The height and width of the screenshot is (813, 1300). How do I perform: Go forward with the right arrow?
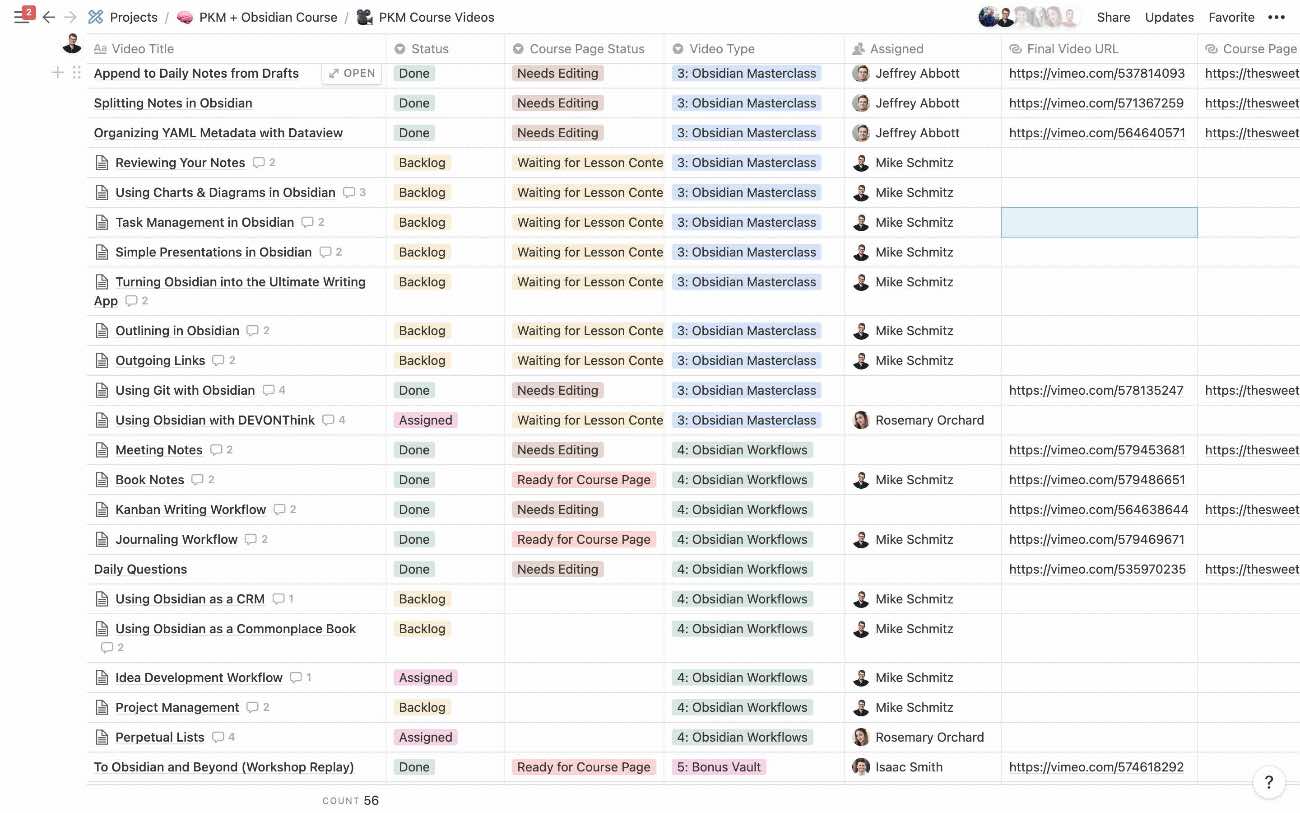(70, 17)
